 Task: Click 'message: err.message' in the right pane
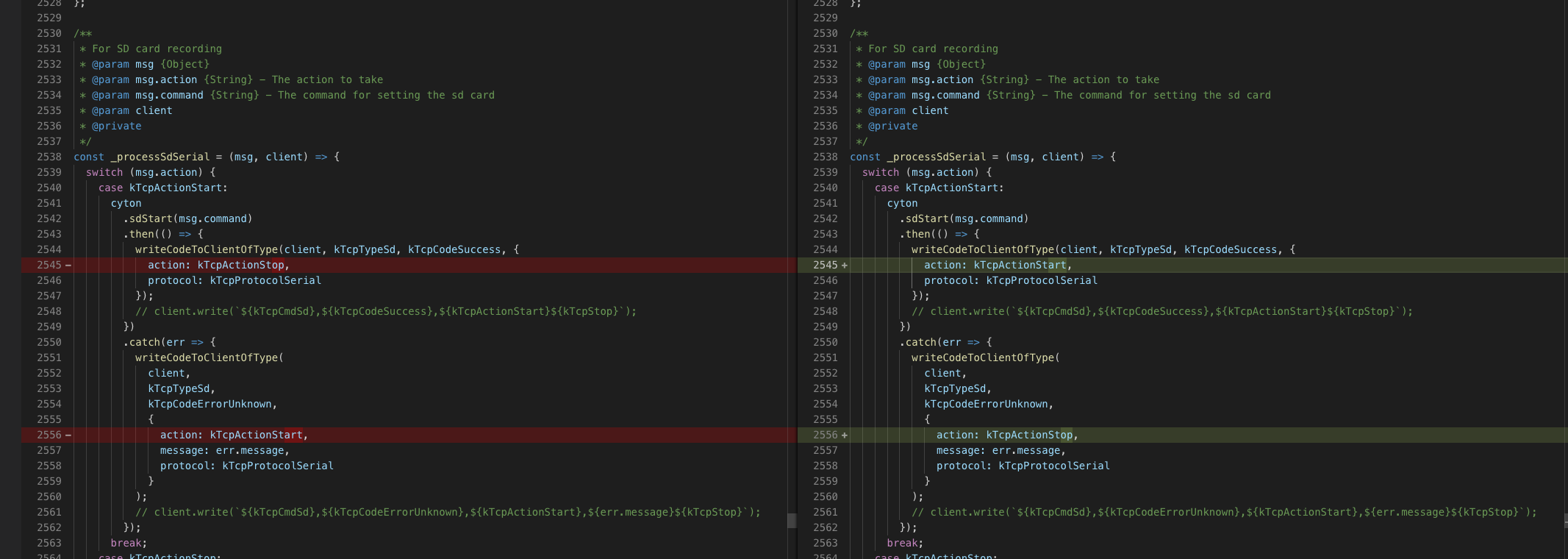pyautogui.click(x=998, y=450)
